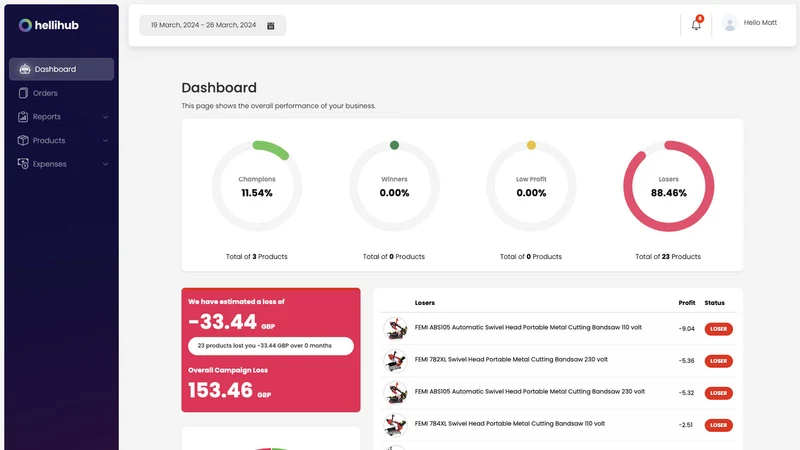Expand the Expenses chevron
The image size is (800, 450).
[x=105, y=164]
